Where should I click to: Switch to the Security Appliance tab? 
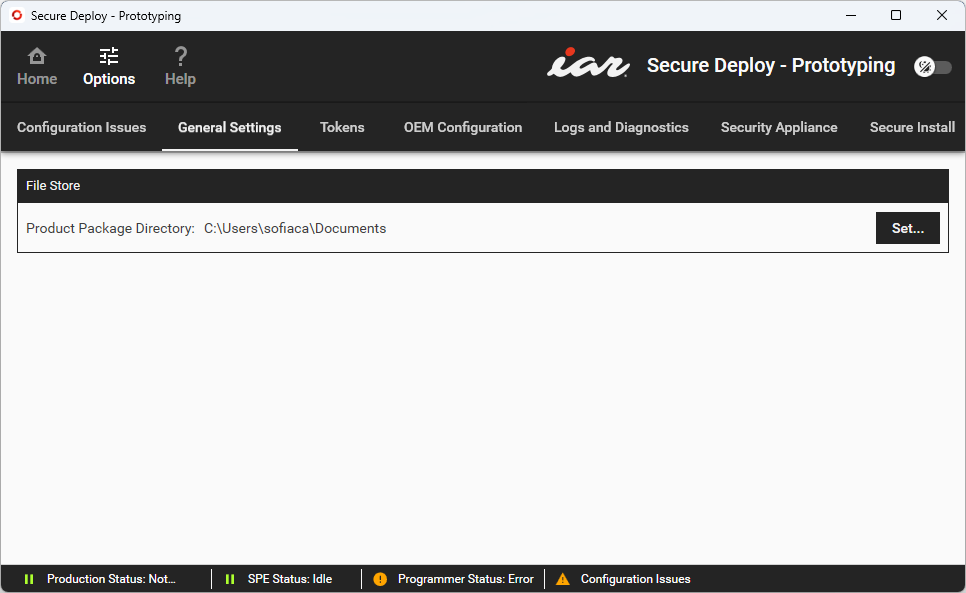[779, 127]
